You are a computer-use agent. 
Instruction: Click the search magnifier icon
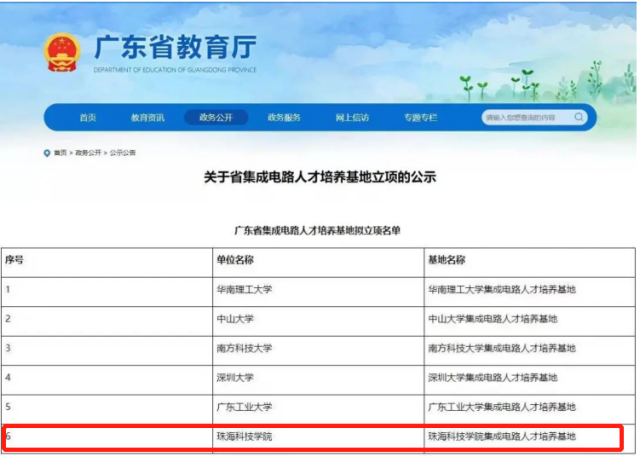point(579,117)
